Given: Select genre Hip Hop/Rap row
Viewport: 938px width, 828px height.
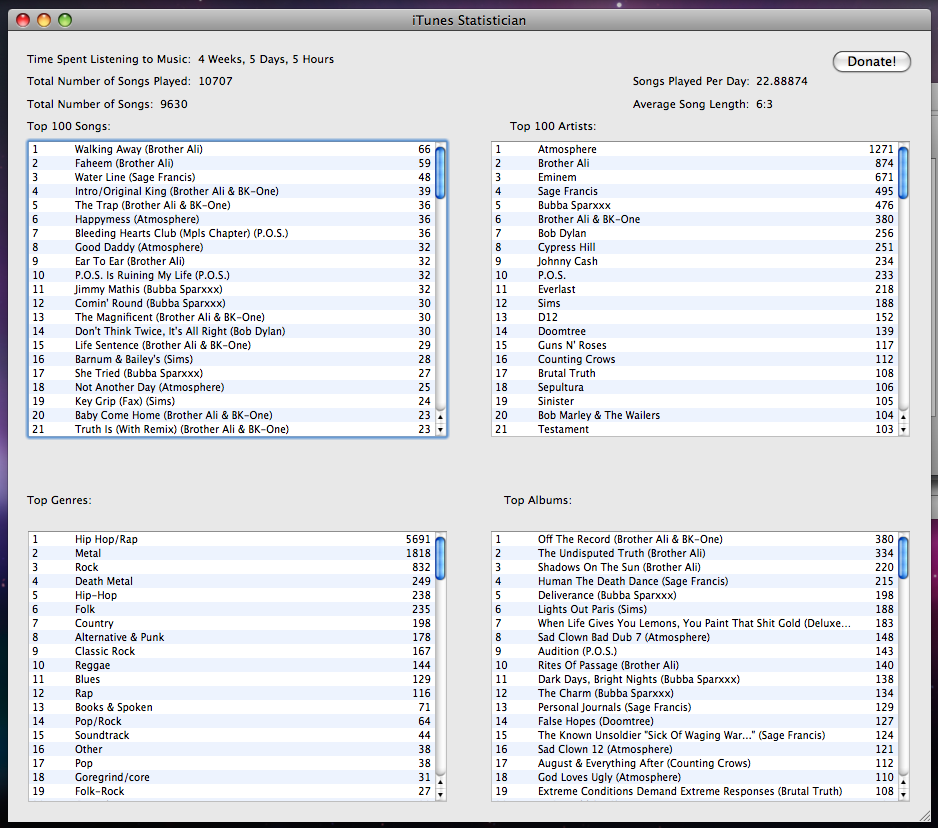Looking at the screenshot, I should tap(232, 539).
